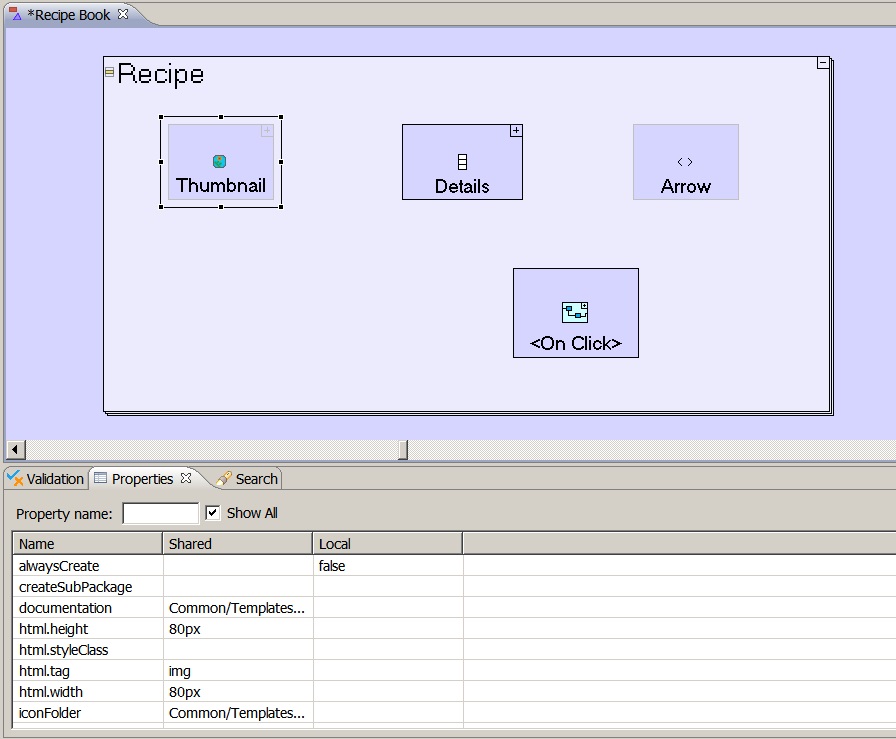Toggle the Show All checkbox
The image size is (896, 739).
pyautogui.click(x=212, y=513)
